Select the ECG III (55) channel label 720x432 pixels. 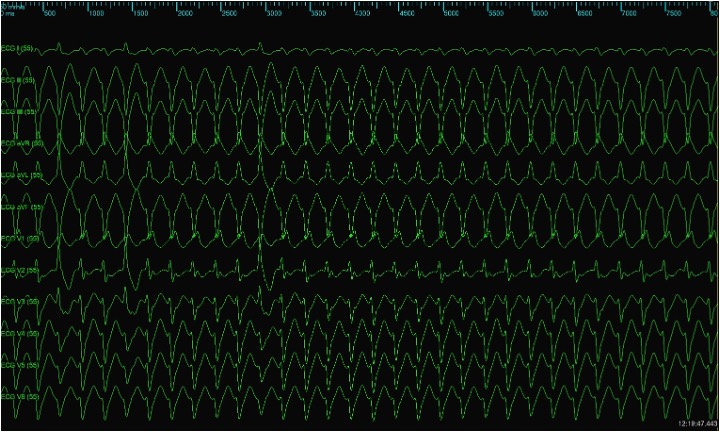pyautogui.click(x=19, y=112)
